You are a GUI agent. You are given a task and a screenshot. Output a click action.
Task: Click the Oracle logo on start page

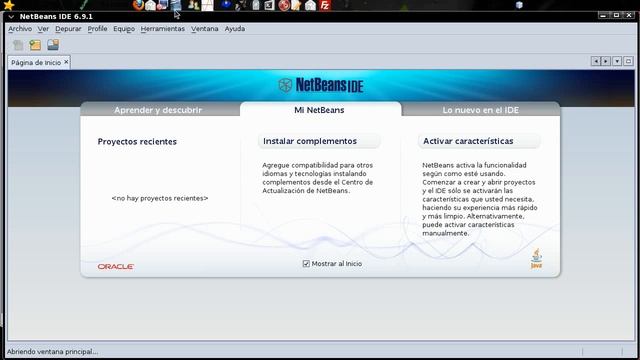click(x=116, y=267)
